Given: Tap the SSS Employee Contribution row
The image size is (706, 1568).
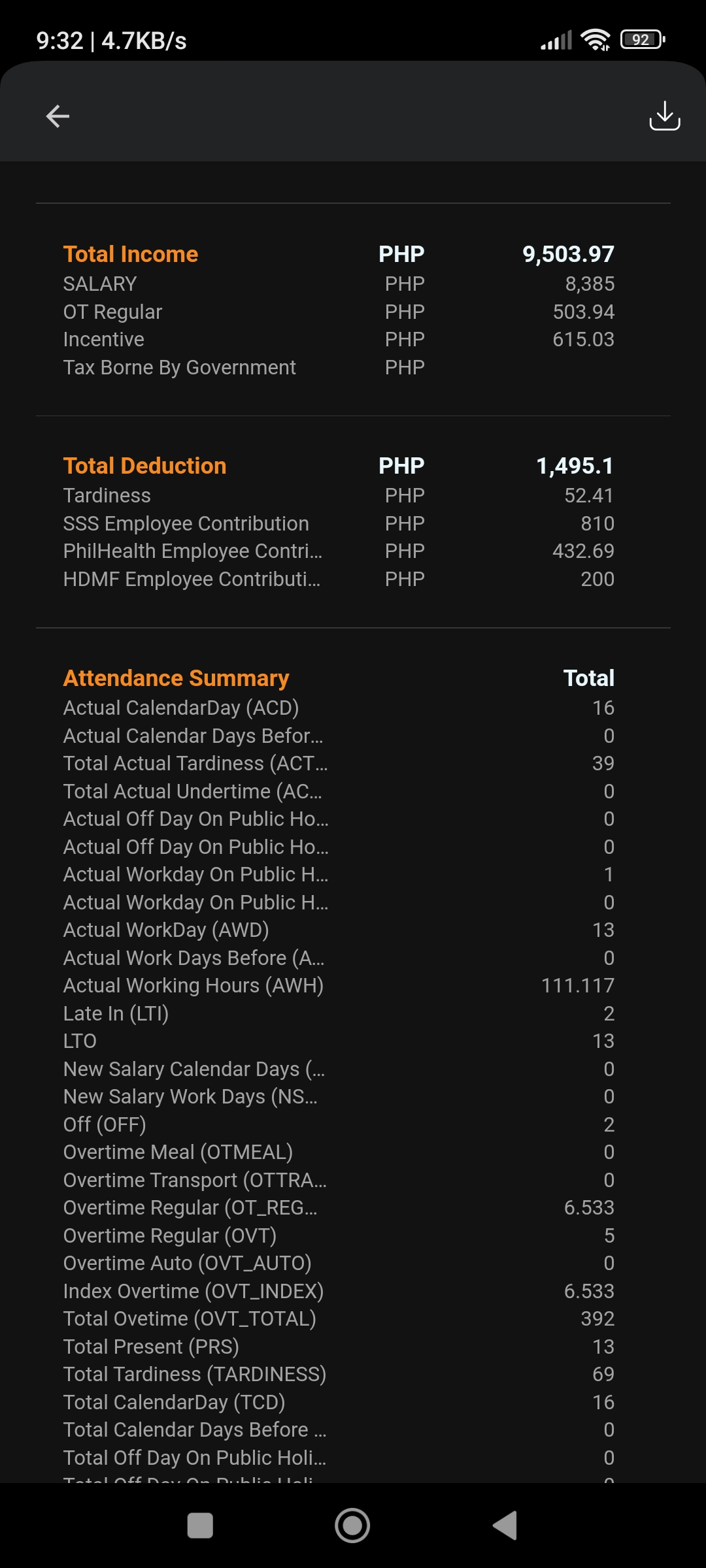Looking at the screenshot, I should pos(186,524).
